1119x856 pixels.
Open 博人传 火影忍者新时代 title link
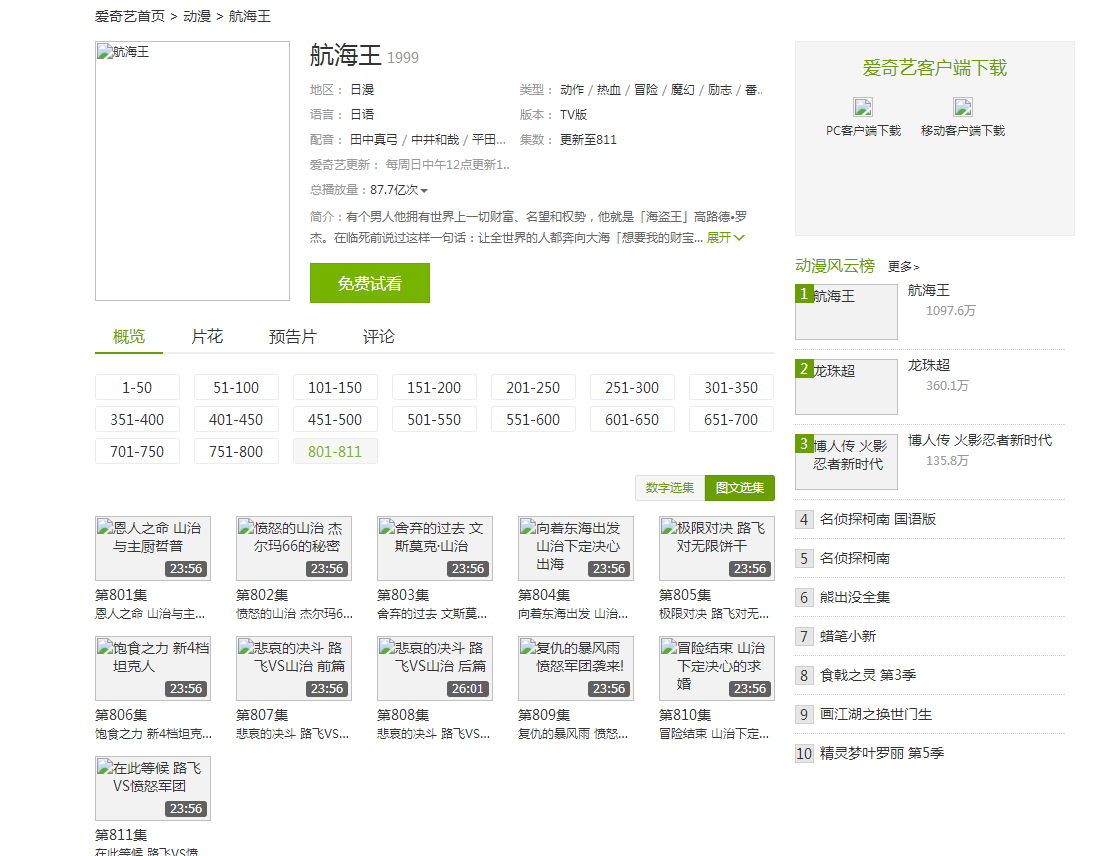pos(980,440)
